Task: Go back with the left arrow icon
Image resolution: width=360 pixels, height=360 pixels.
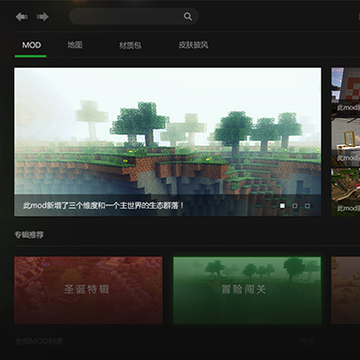Action: (x=21, y=17)
